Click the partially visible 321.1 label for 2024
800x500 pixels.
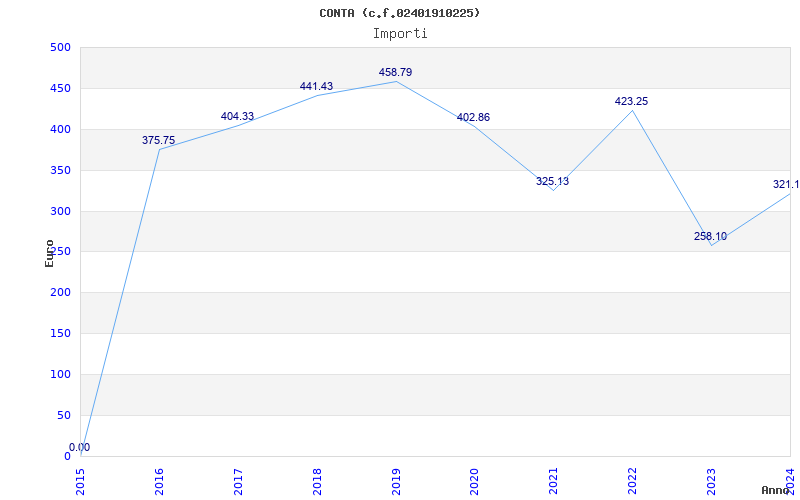(x=786, y=184)
